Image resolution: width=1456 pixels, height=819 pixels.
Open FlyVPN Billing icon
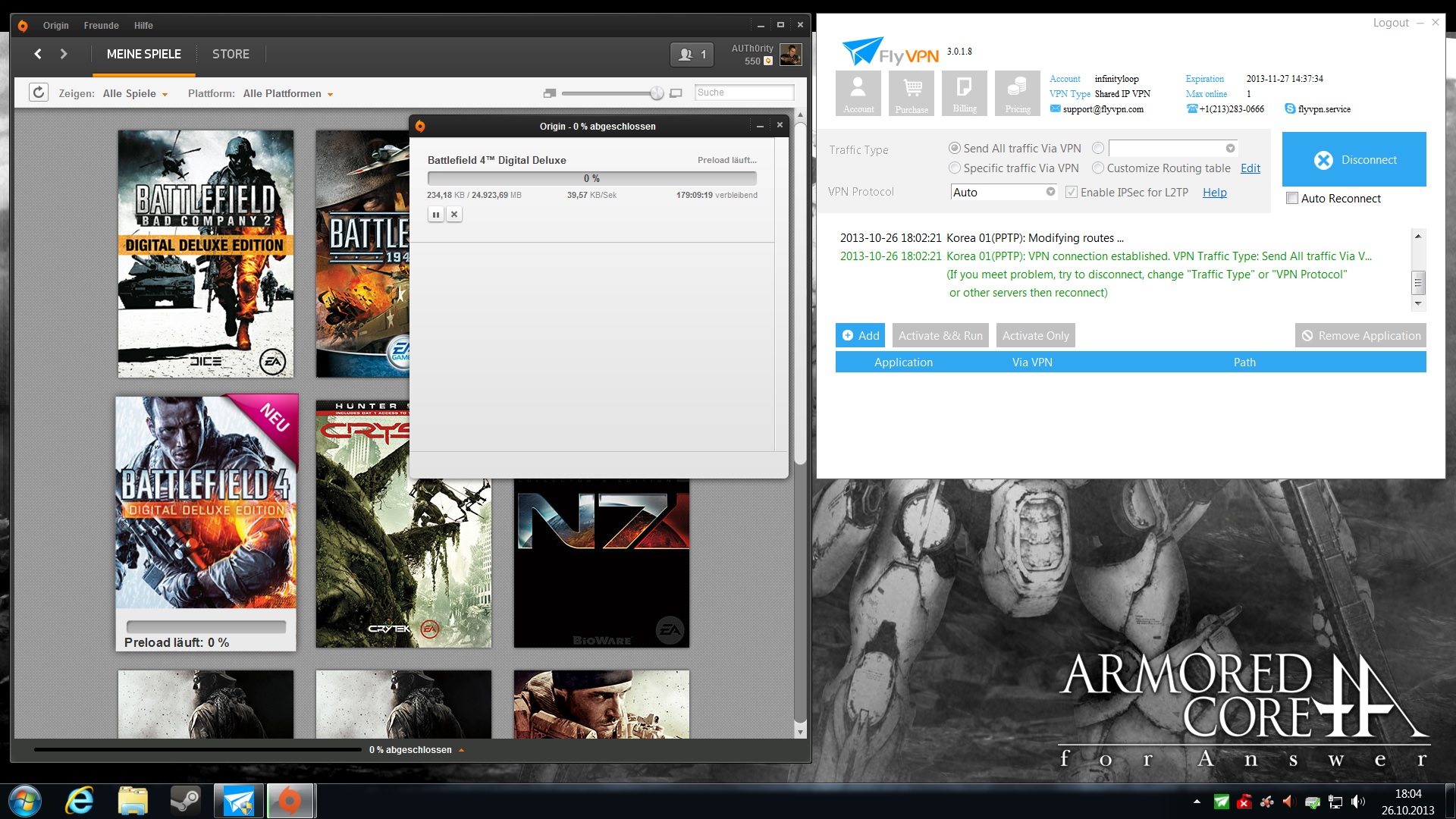[x=965, y=93]
